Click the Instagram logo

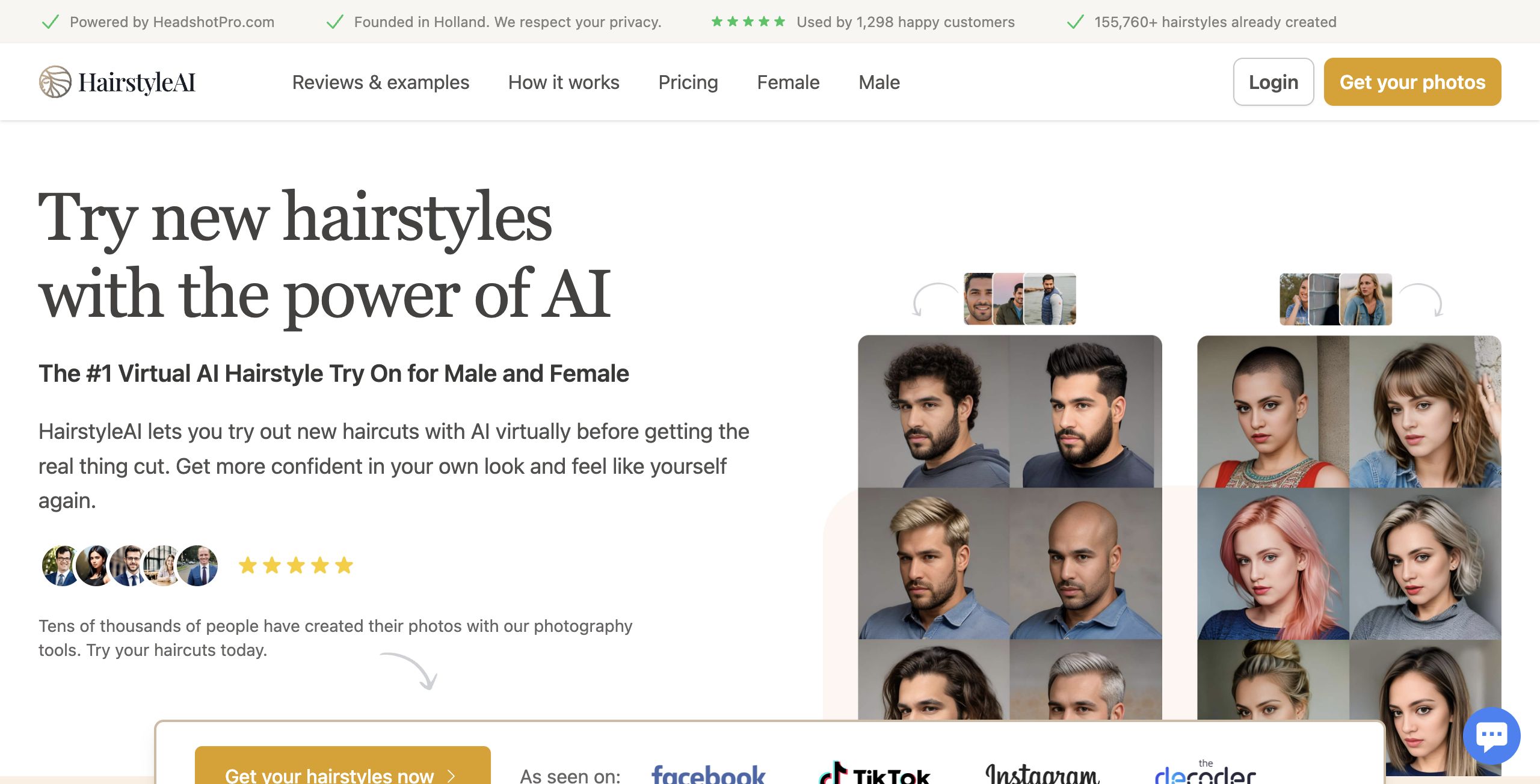coord(1043,774)
